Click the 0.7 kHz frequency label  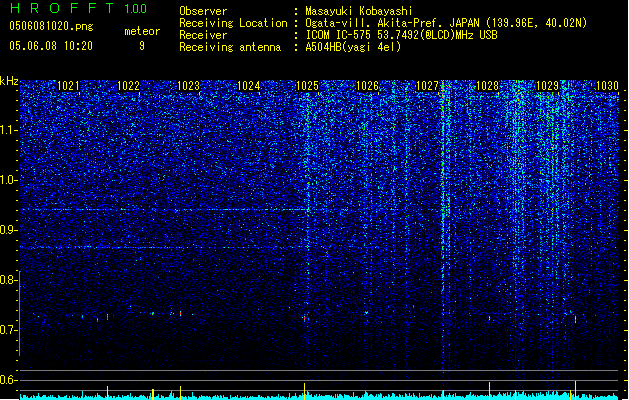coord(8,330)
